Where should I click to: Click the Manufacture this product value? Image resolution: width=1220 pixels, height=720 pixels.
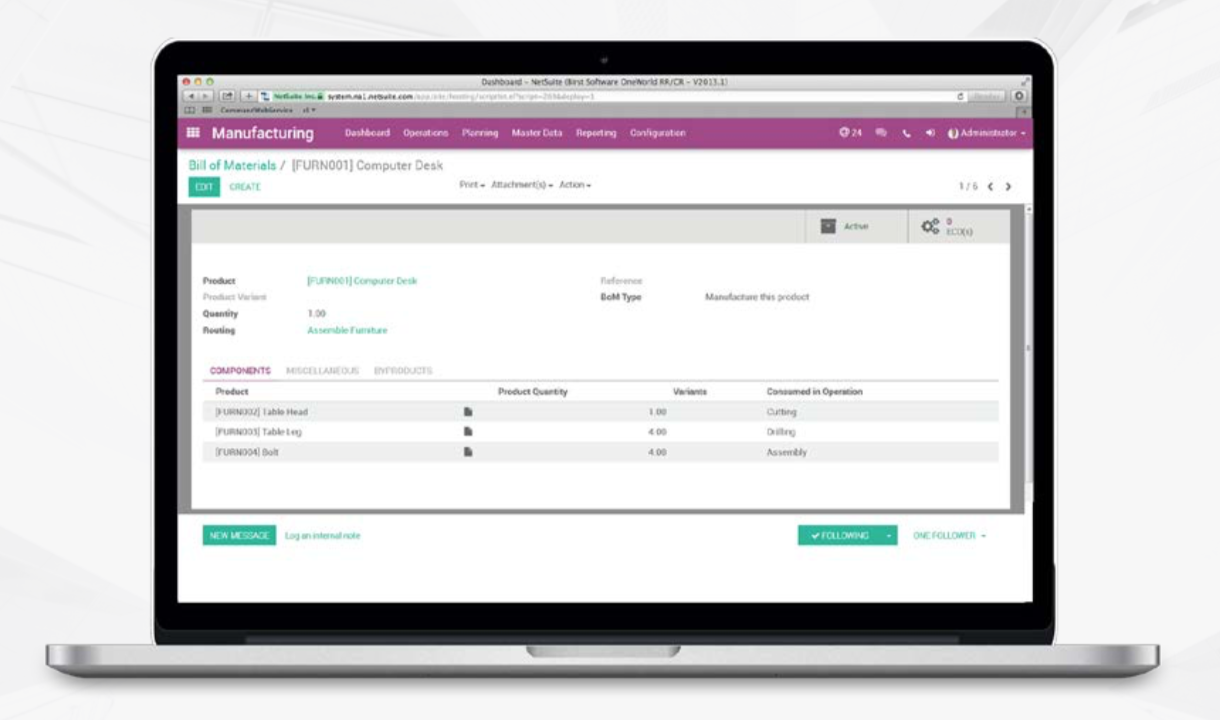tap(757, 297)
